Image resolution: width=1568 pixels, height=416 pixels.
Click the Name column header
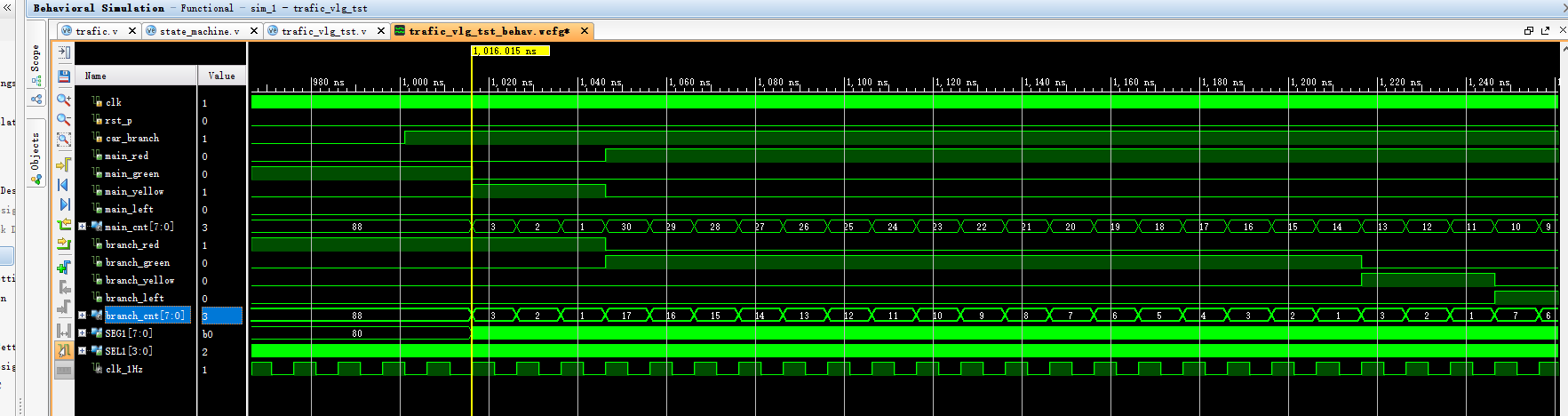[x=135, y=76]
